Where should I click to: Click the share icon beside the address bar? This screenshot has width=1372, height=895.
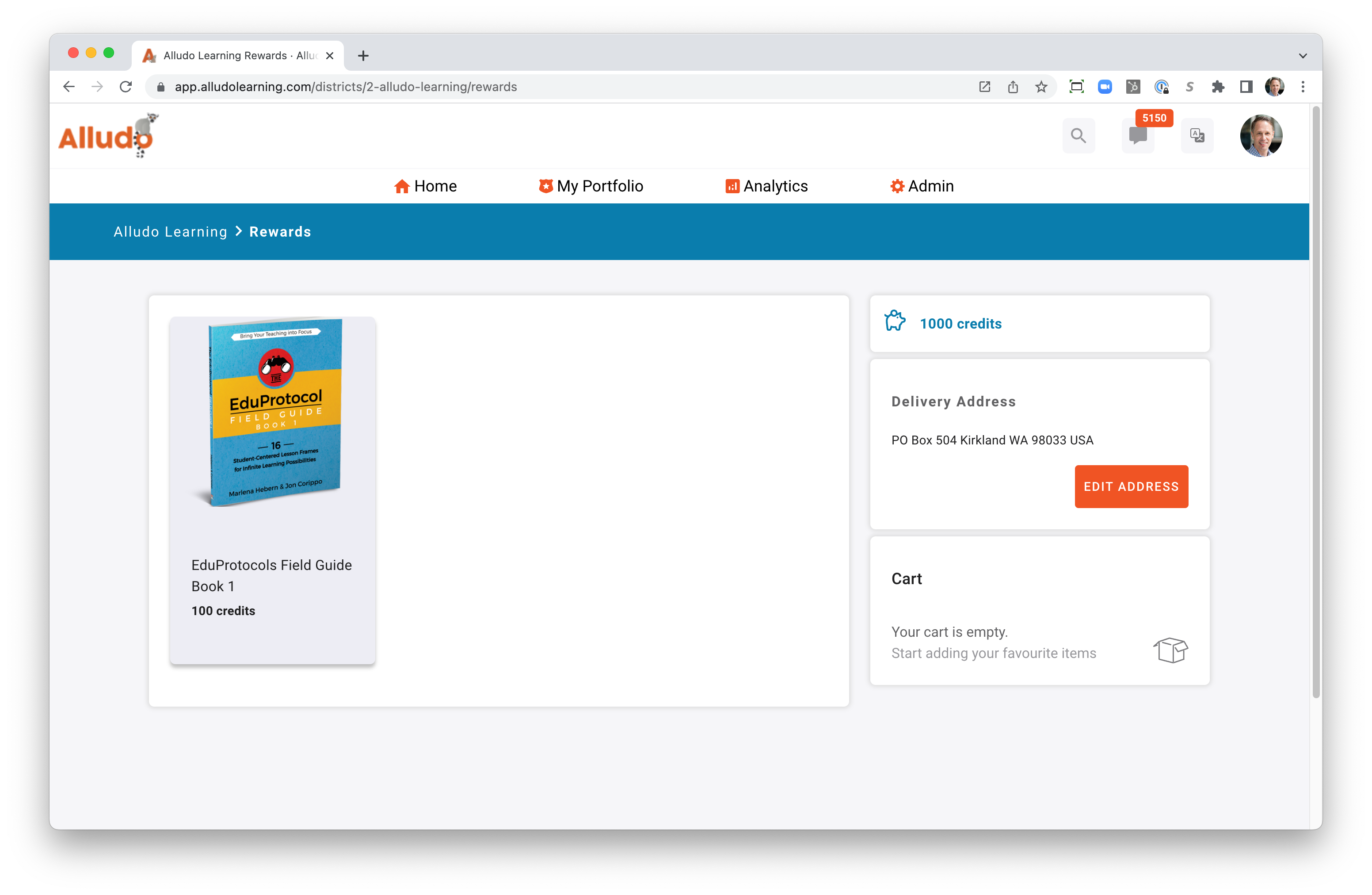(x=1013, y=87)
